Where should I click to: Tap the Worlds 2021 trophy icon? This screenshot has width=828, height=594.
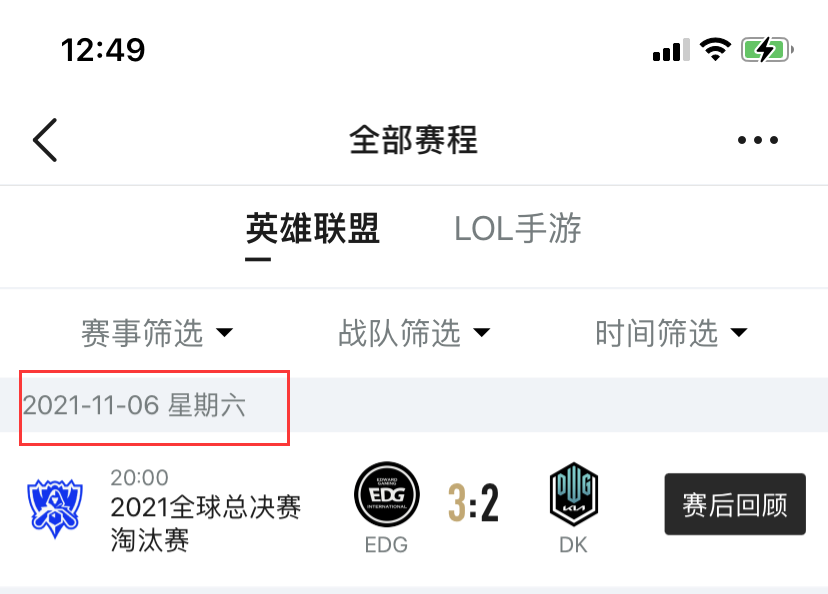(x=55, y=508)
